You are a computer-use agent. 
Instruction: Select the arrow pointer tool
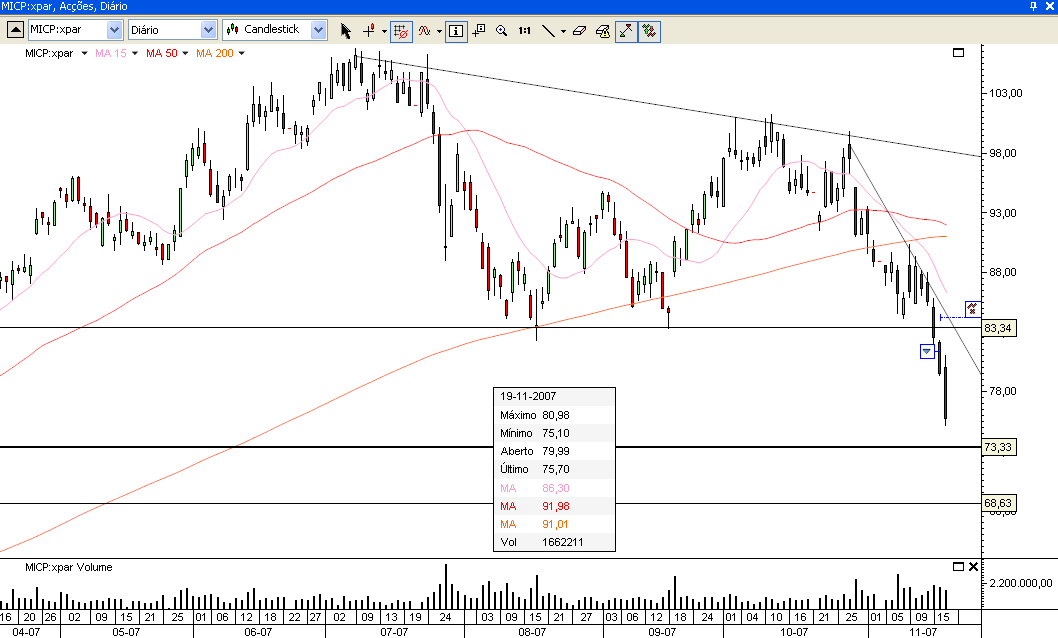[345, 31]
